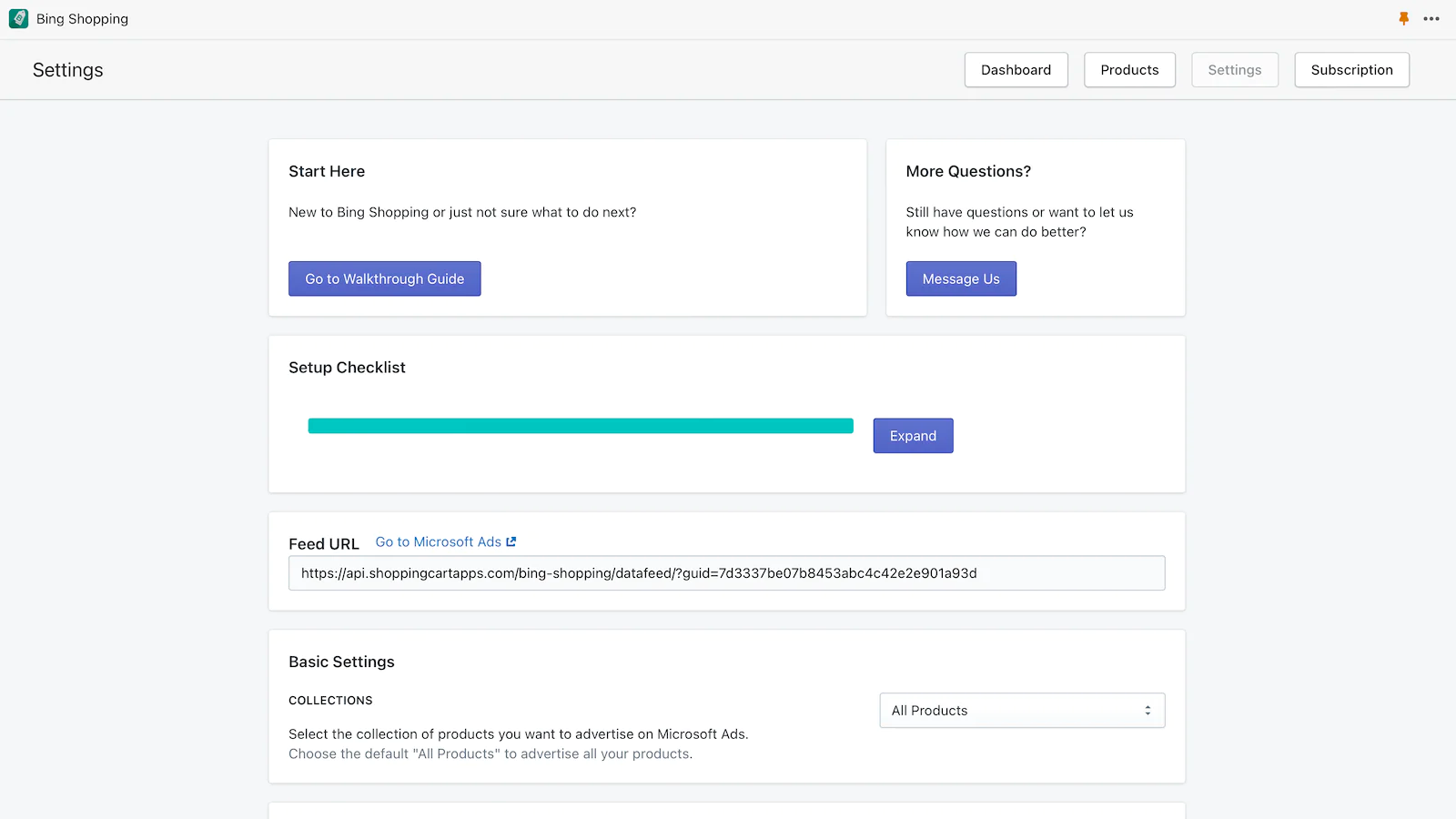The height and width of the screenshot is (819, 1456).
Task: Click 'New to Bing Shopping' description text
Action: [462, 212]
